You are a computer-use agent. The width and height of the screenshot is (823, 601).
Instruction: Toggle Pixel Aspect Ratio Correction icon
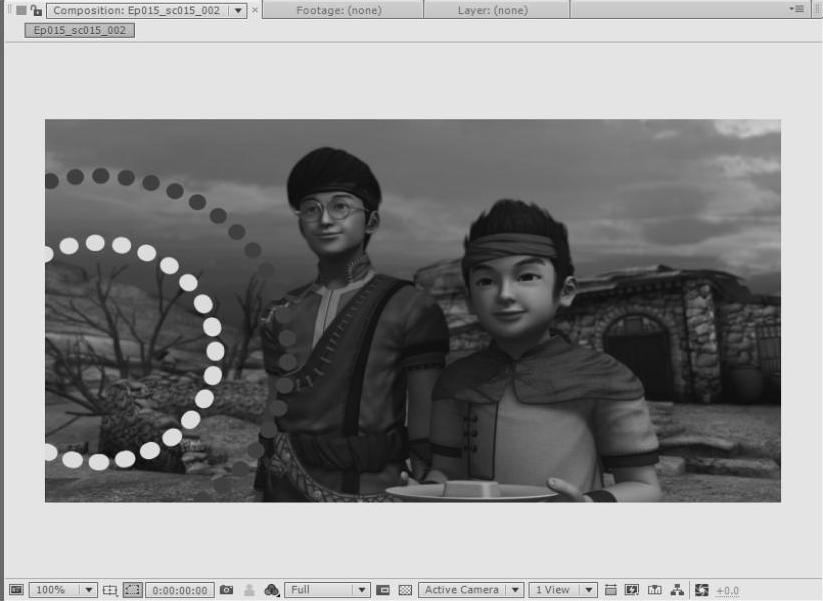pyautogui.click(x=610, y=590)
